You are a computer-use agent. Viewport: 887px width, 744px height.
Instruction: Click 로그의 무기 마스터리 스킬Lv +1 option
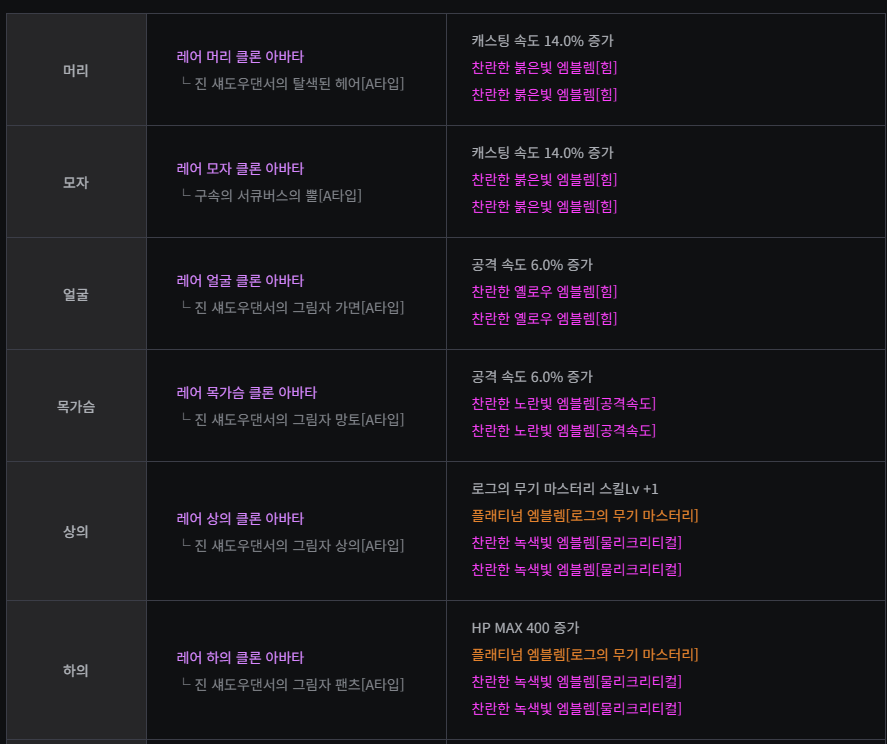[565, 489]
